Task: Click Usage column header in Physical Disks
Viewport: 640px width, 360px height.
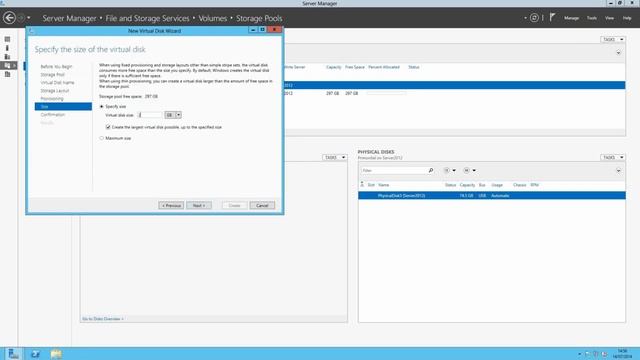Action: 497,185
